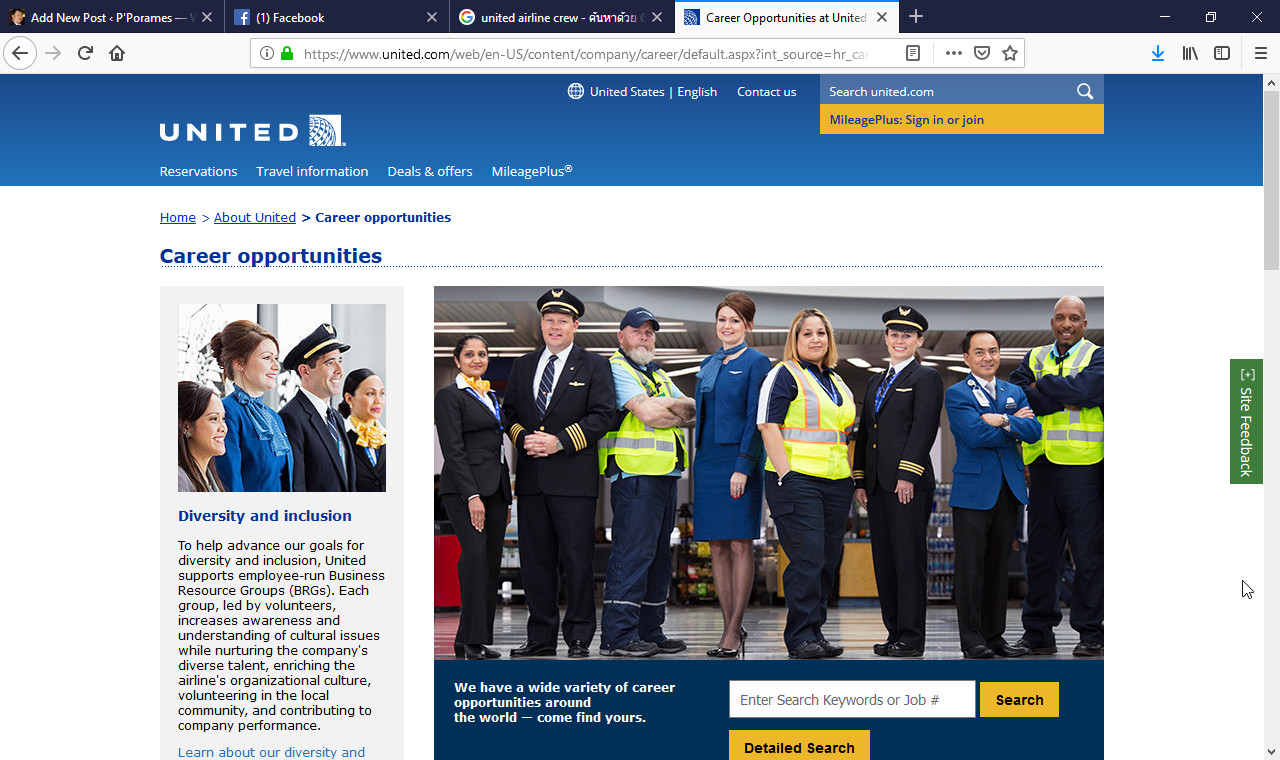Open the Reservations menu
This screenshot has width=1280, height=760.
click(x=198, y=171)
